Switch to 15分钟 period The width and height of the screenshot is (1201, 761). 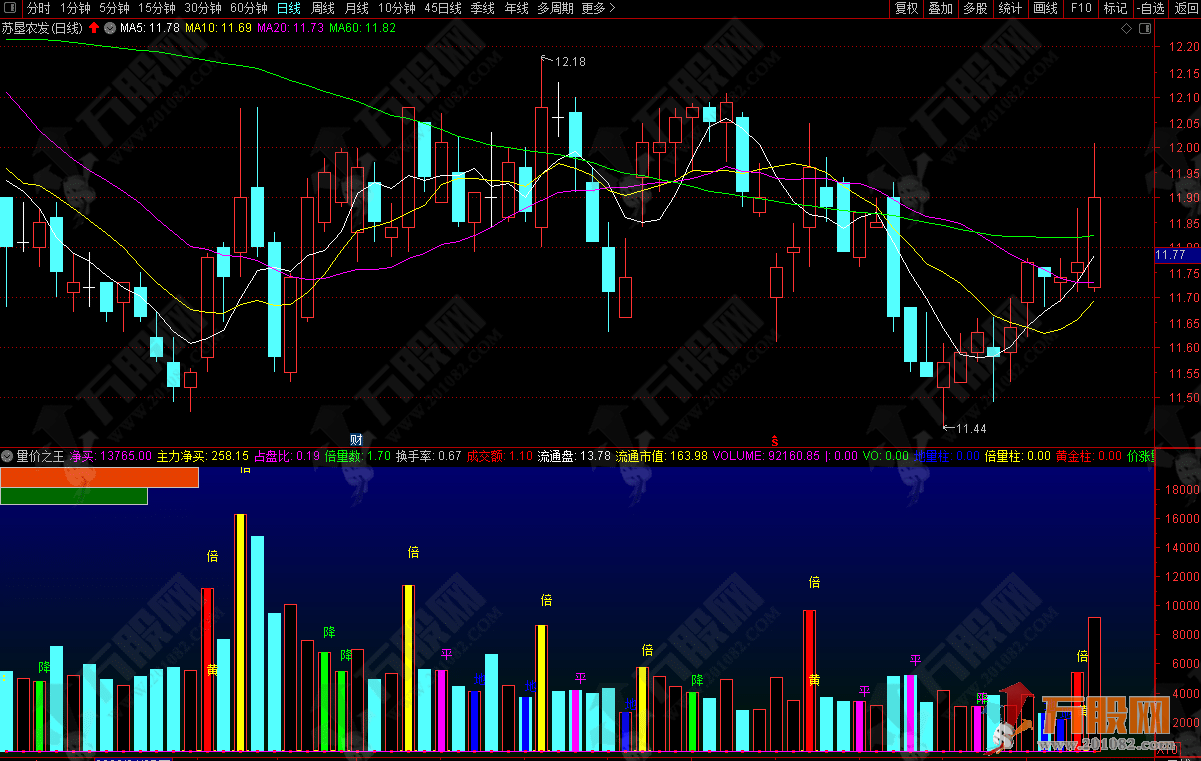(x=157, y=8)
